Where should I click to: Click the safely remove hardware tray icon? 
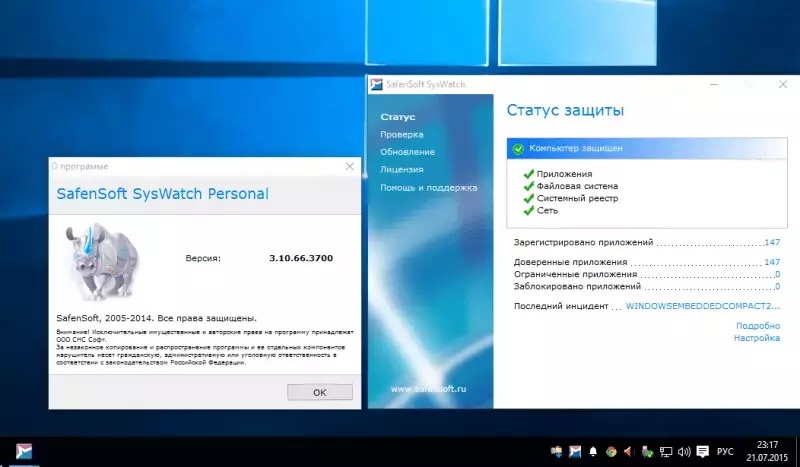tap(647, 452)
